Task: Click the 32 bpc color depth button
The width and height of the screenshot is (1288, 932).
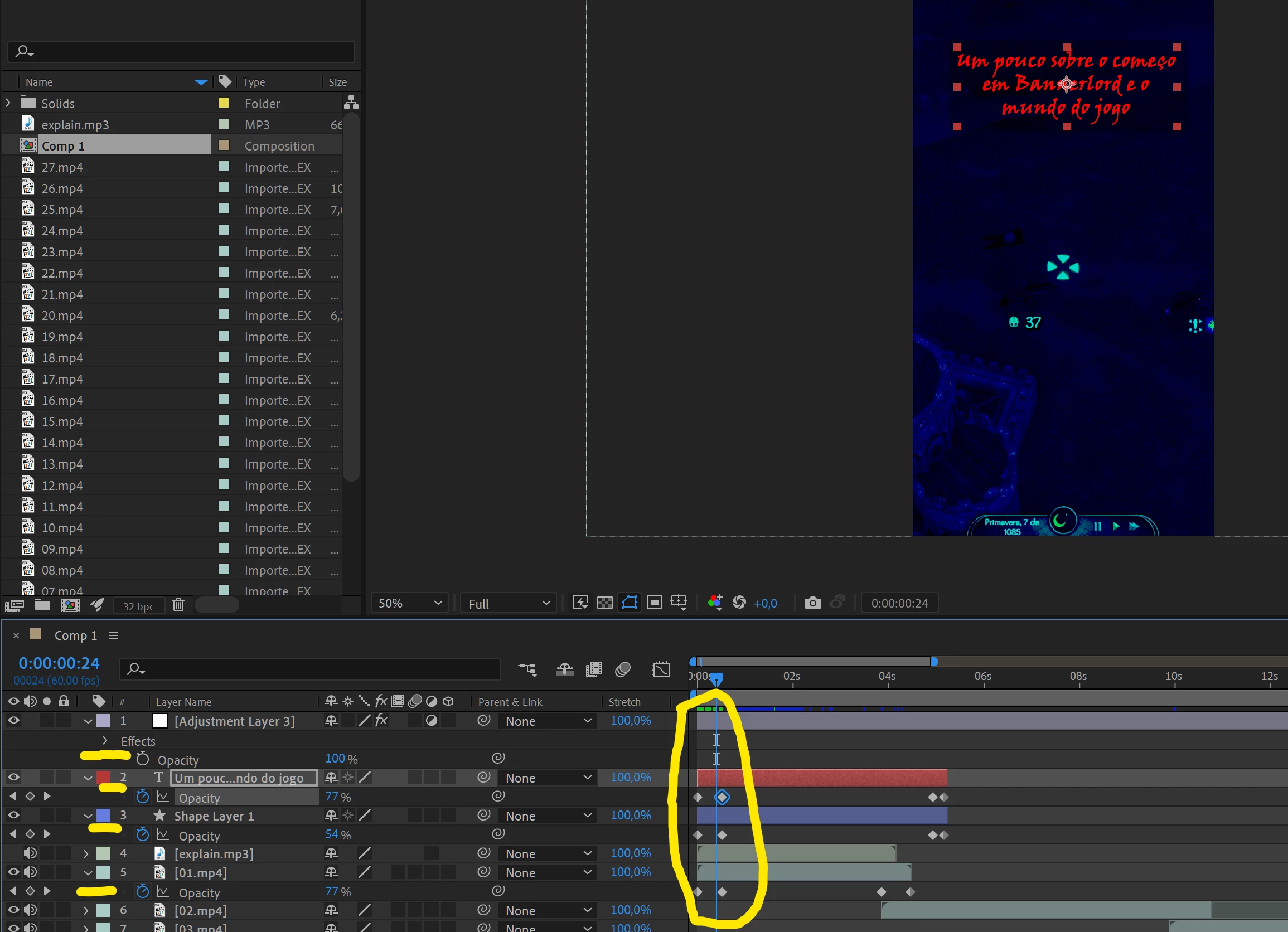Action: [139, 606]
